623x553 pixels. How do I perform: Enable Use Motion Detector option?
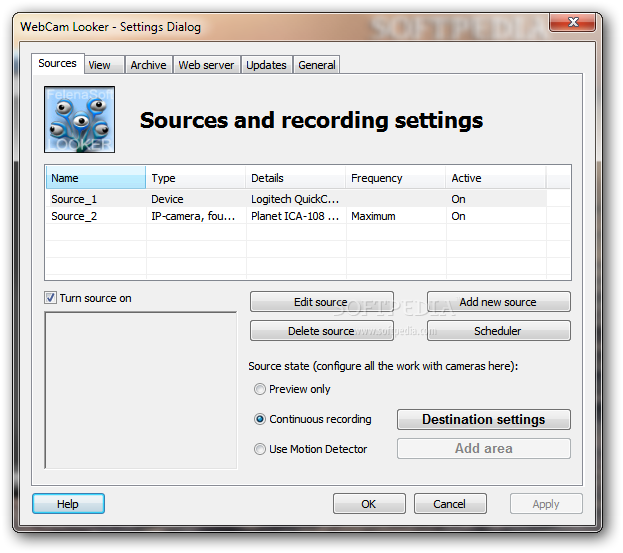click(260, 449)
